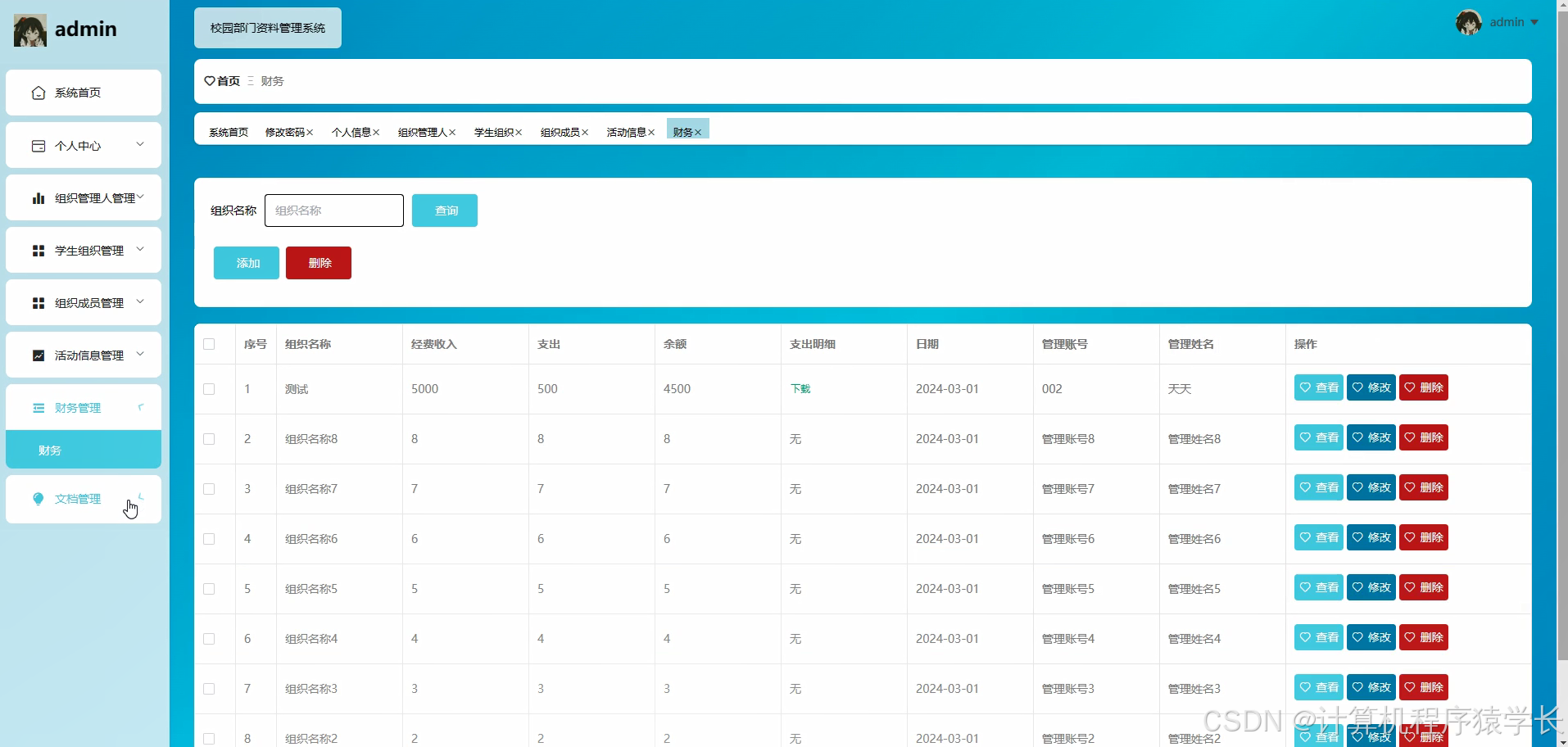Close the 学生组织 tab

pos(519,133)
